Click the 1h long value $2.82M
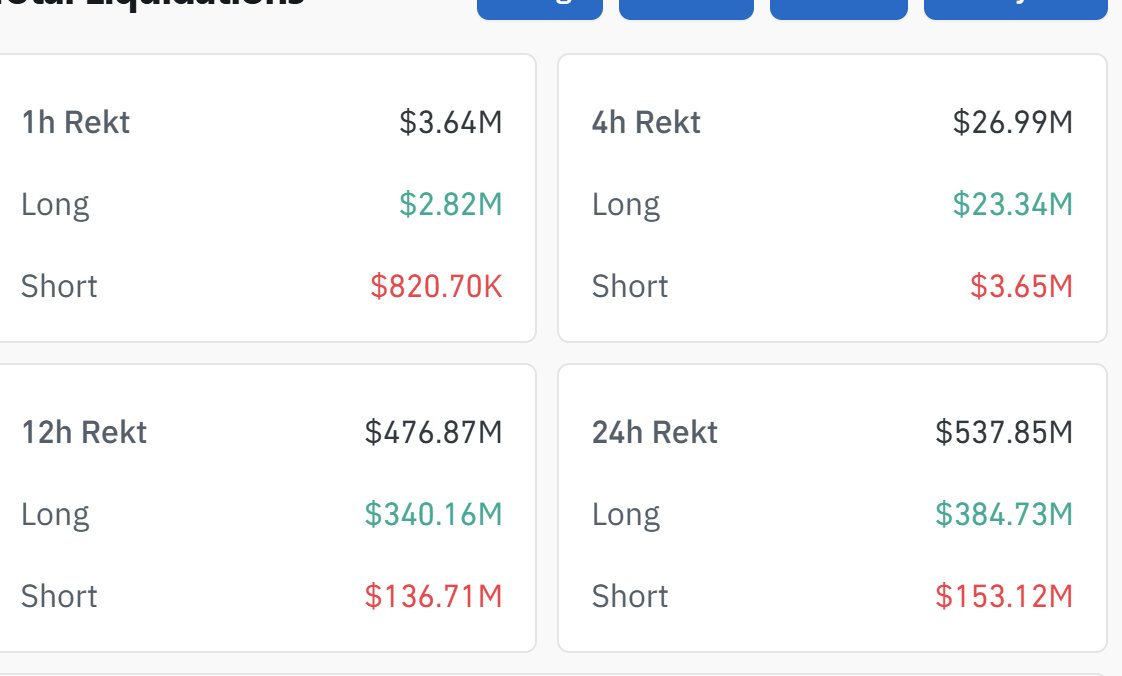The height and width of the screenshot is (676, 1122). (451, 205)
